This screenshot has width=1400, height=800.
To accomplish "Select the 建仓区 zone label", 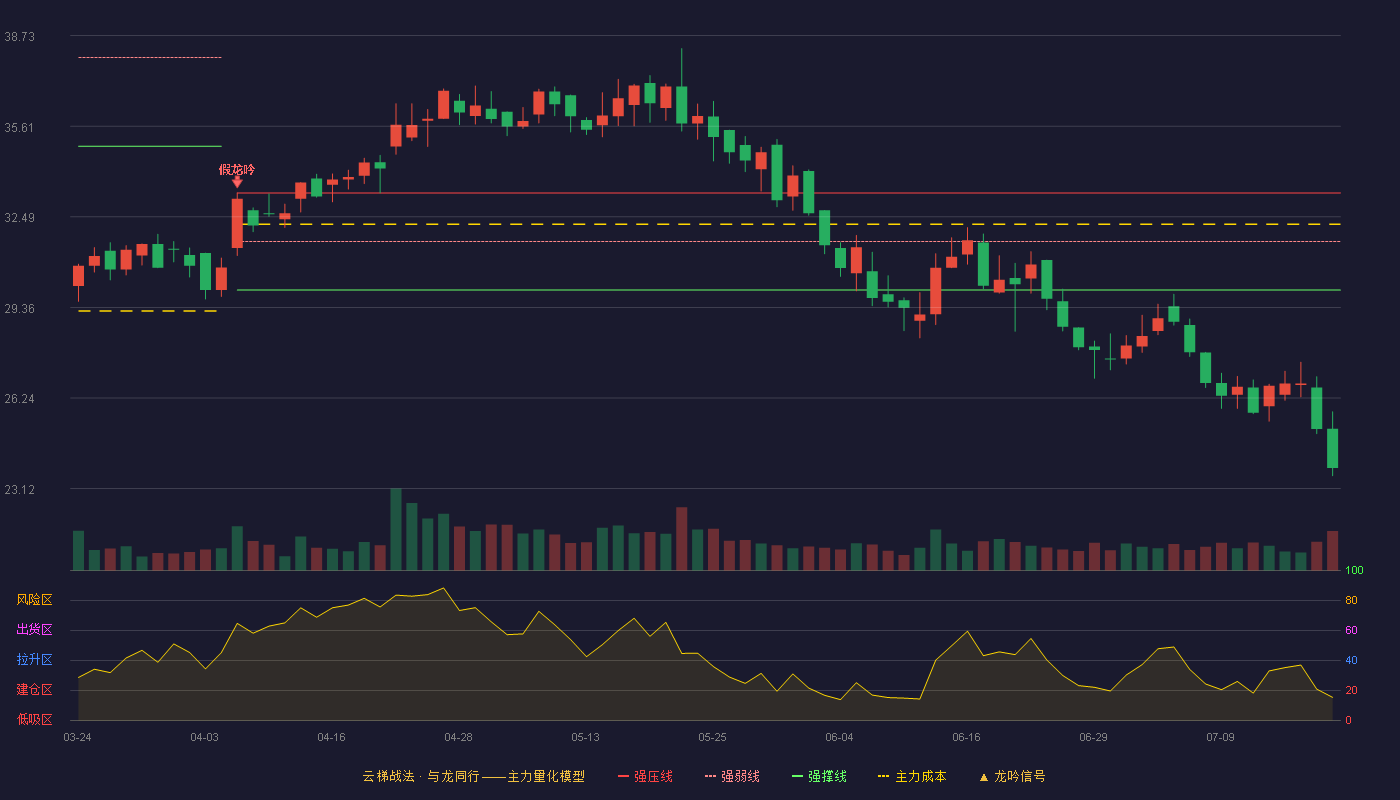I will 34,690.
